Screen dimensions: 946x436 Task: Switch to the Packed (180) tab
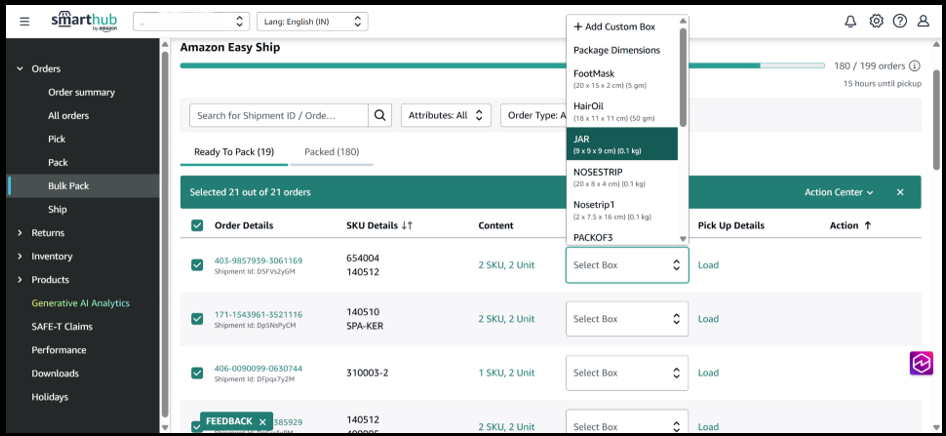click(332, 152)
